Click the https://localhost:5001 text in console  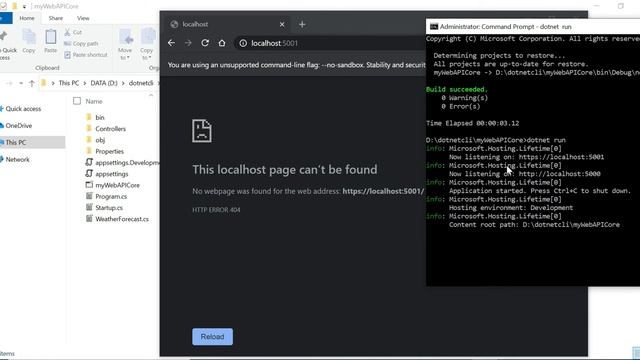tap(561, 157)
